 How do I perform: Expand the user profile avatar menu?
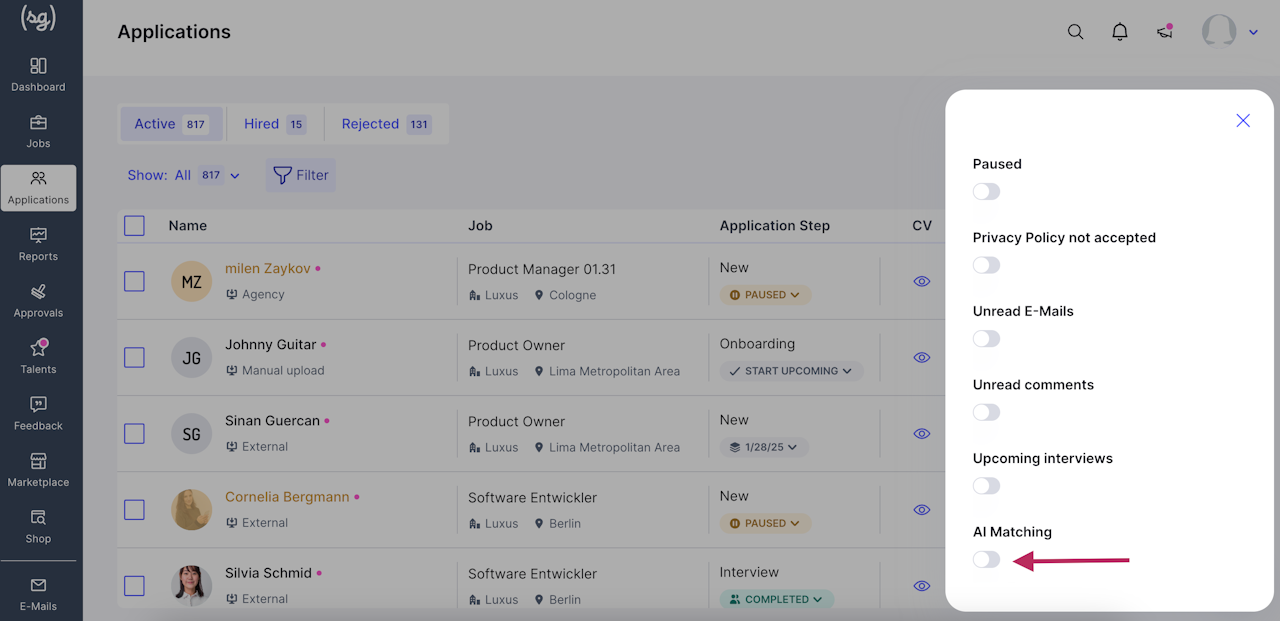(x=1229, y=32)
